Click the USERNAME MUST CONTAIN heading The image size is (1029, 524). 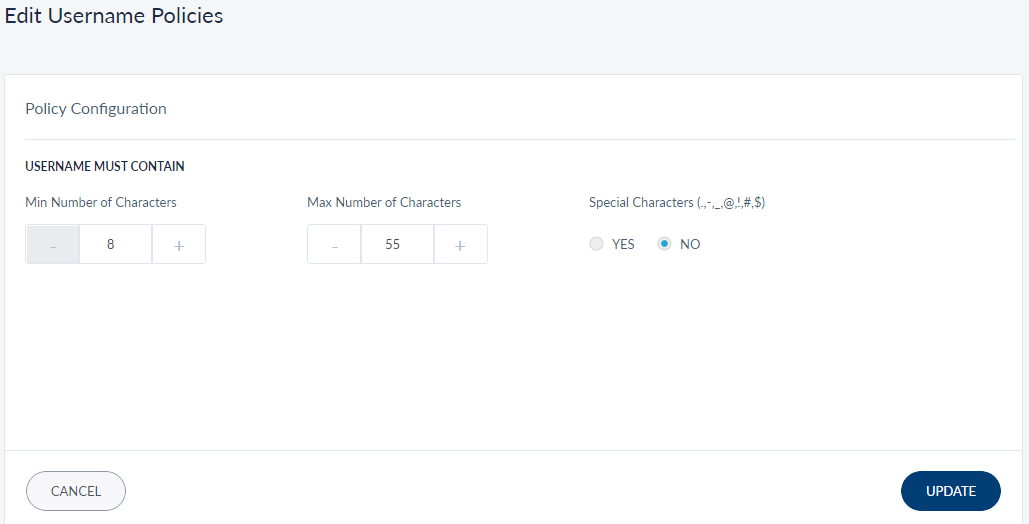105,166
